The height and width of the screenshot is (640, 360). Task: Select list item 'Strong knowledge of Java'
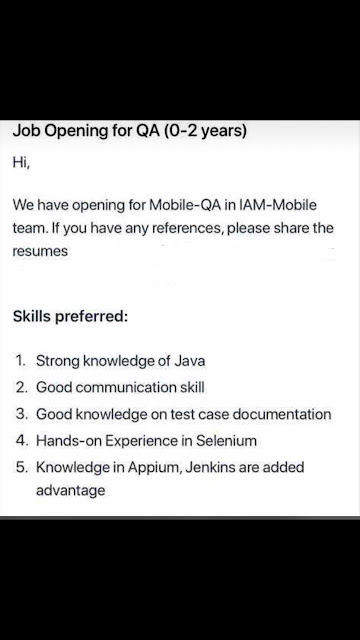[120, 361]
